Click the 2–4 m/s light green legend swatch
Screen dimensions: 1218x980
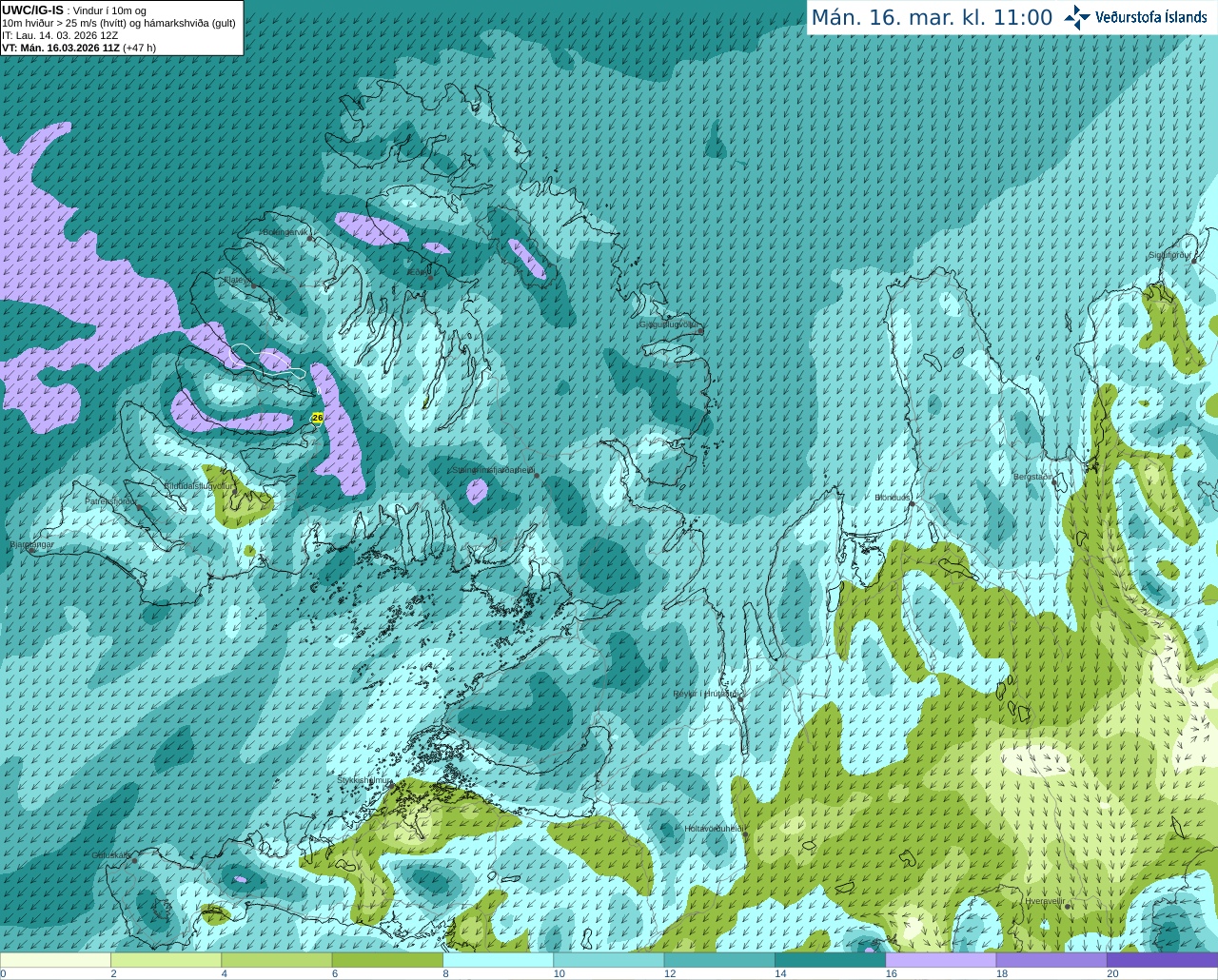(166, 959)
